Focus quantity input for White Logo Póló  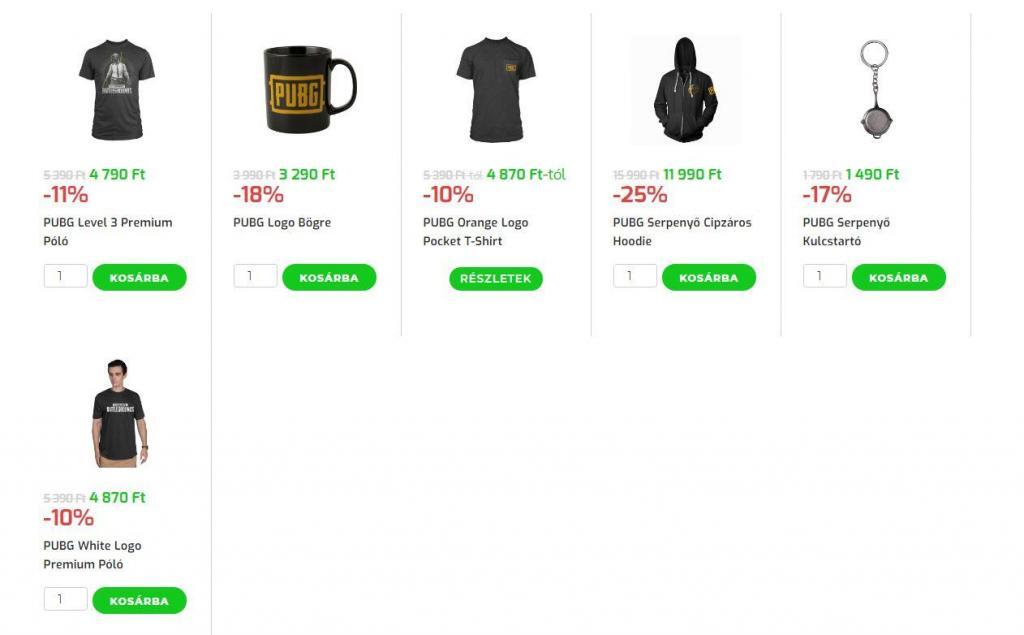pos(65,599)
